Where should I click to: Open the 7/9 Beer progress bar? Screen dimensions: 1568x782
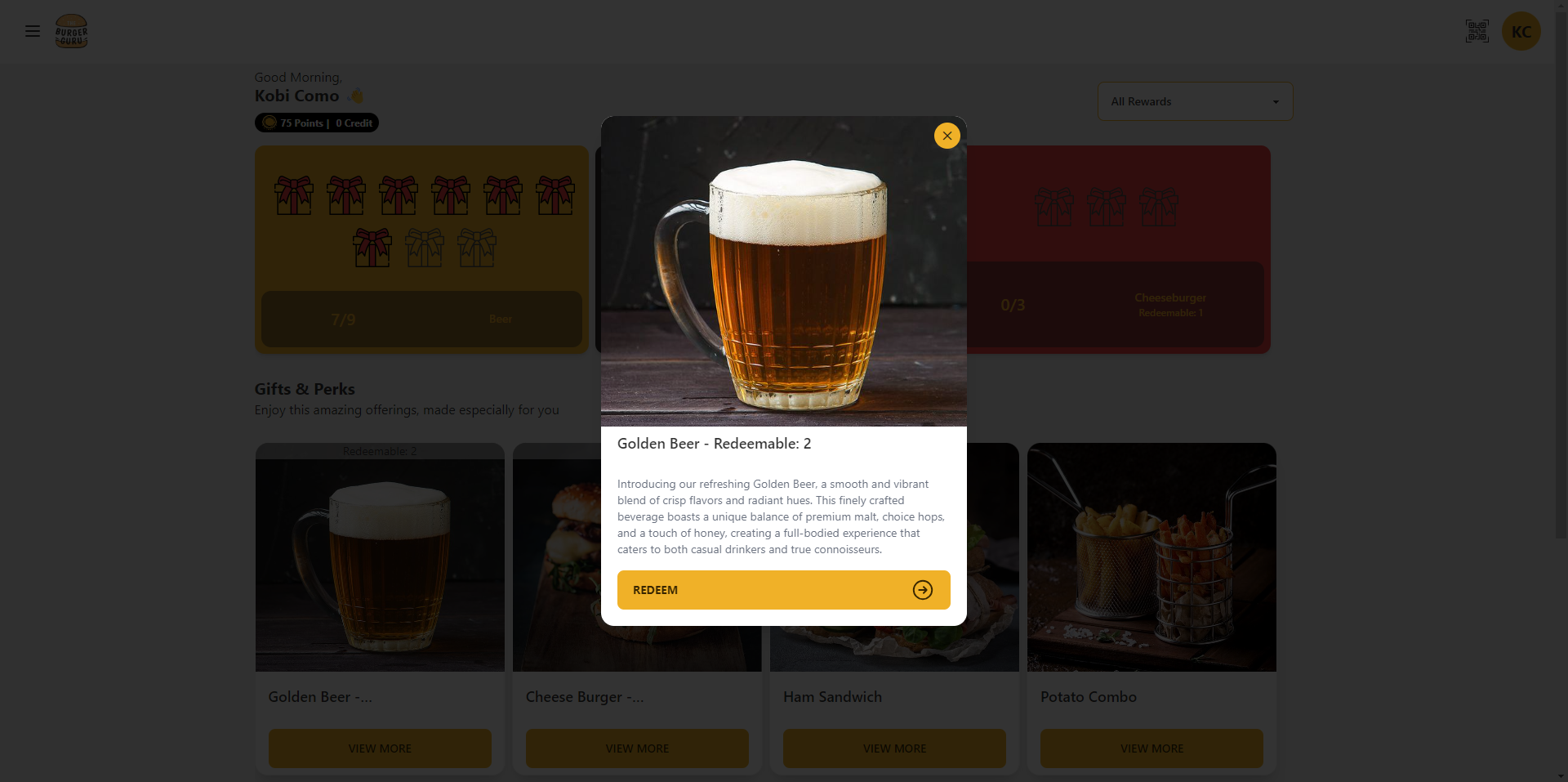point(421,319)
